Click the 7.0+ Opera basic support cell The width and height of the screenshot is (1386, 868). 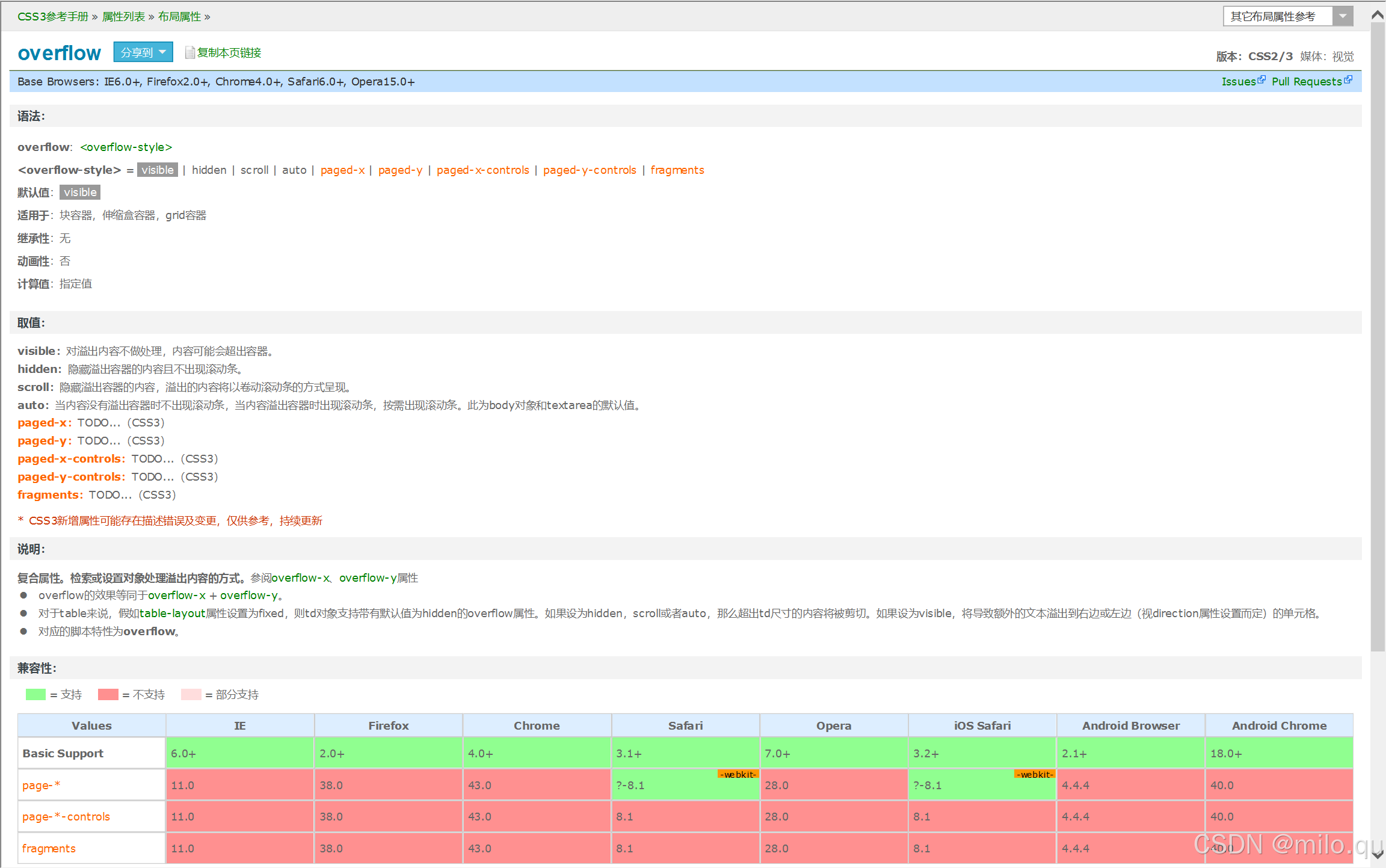(x=834, y=753)
